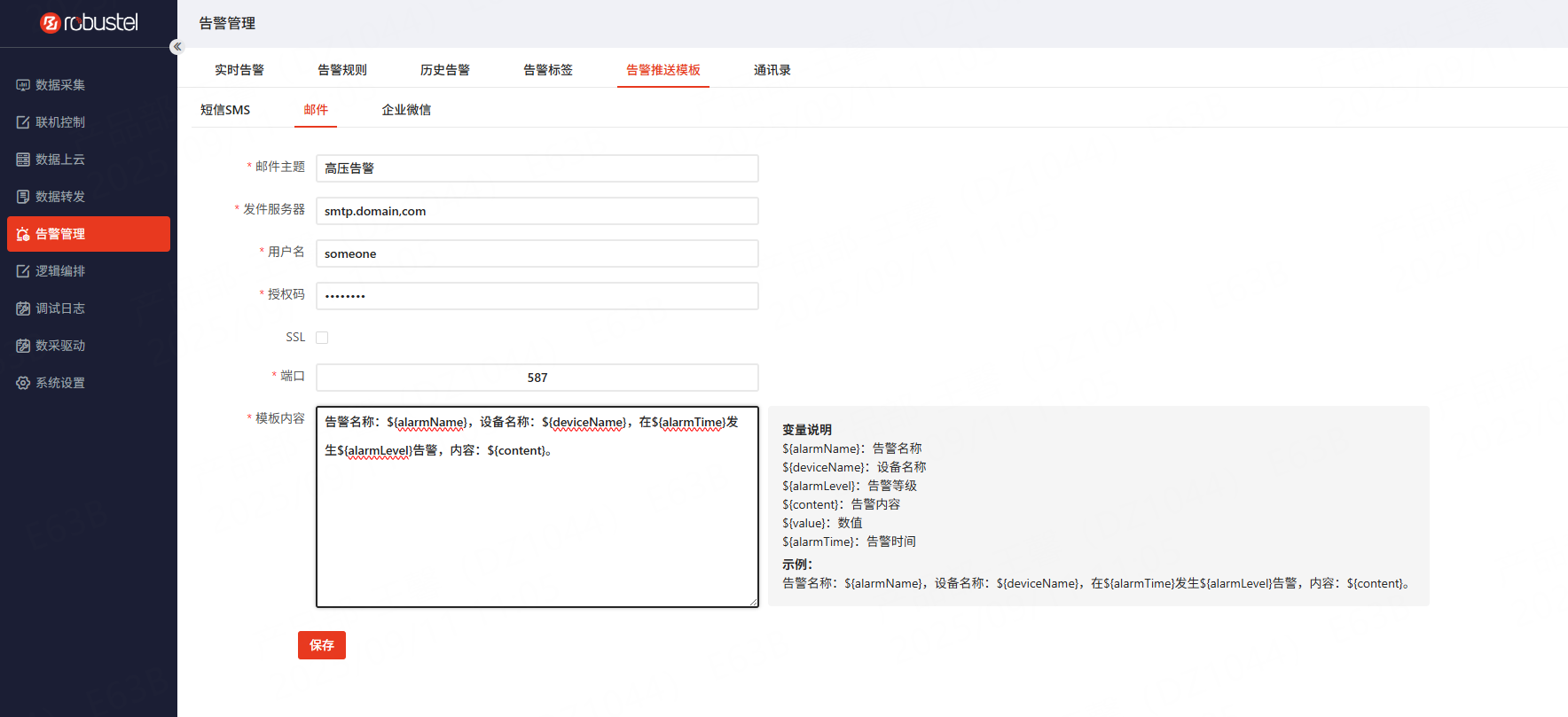Screen dimensions: 1568x717
Task: Enable the SSL checkbox
Action: [322, 338]
